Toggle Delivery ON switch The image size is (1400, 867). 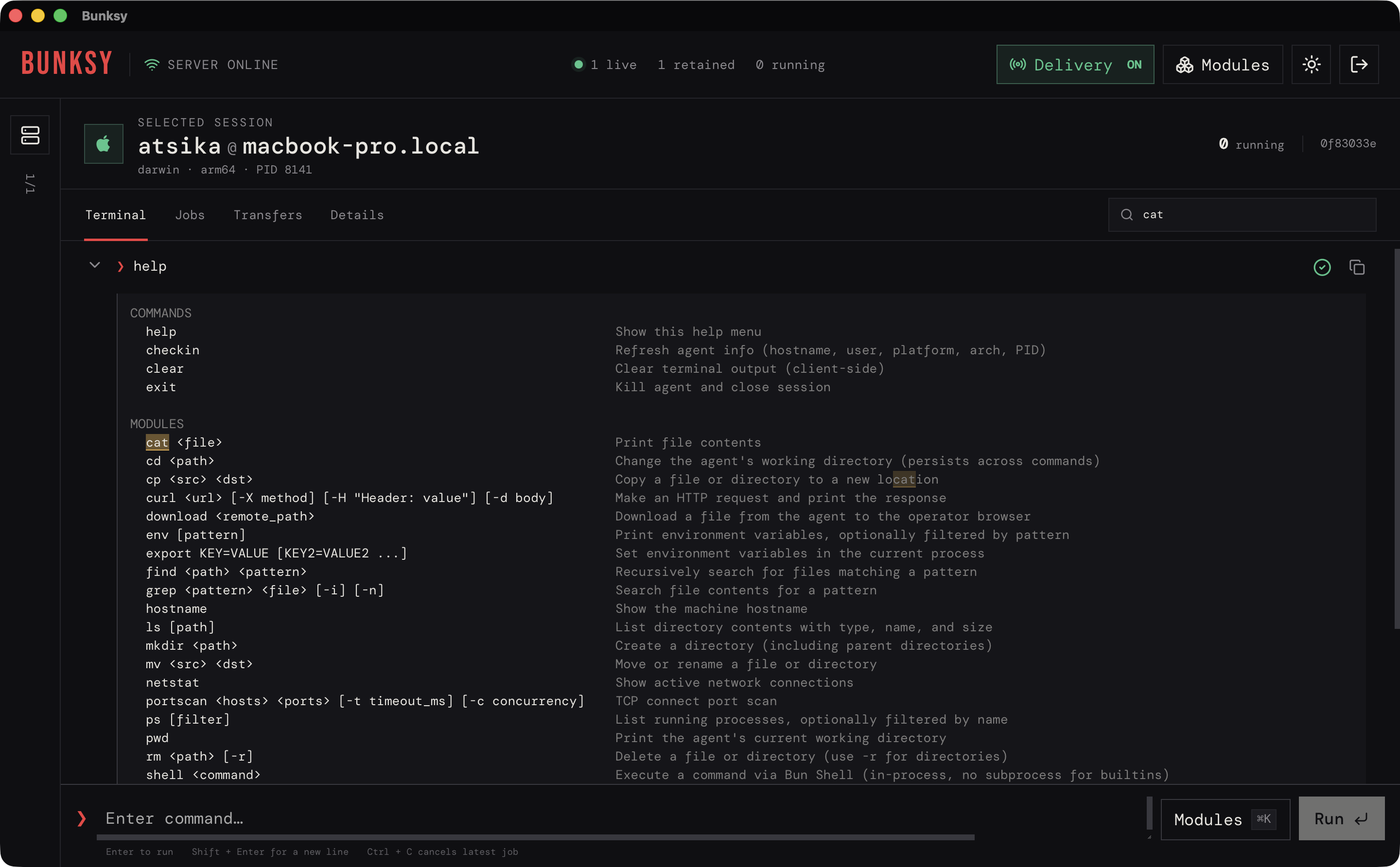pos(1075,64)
